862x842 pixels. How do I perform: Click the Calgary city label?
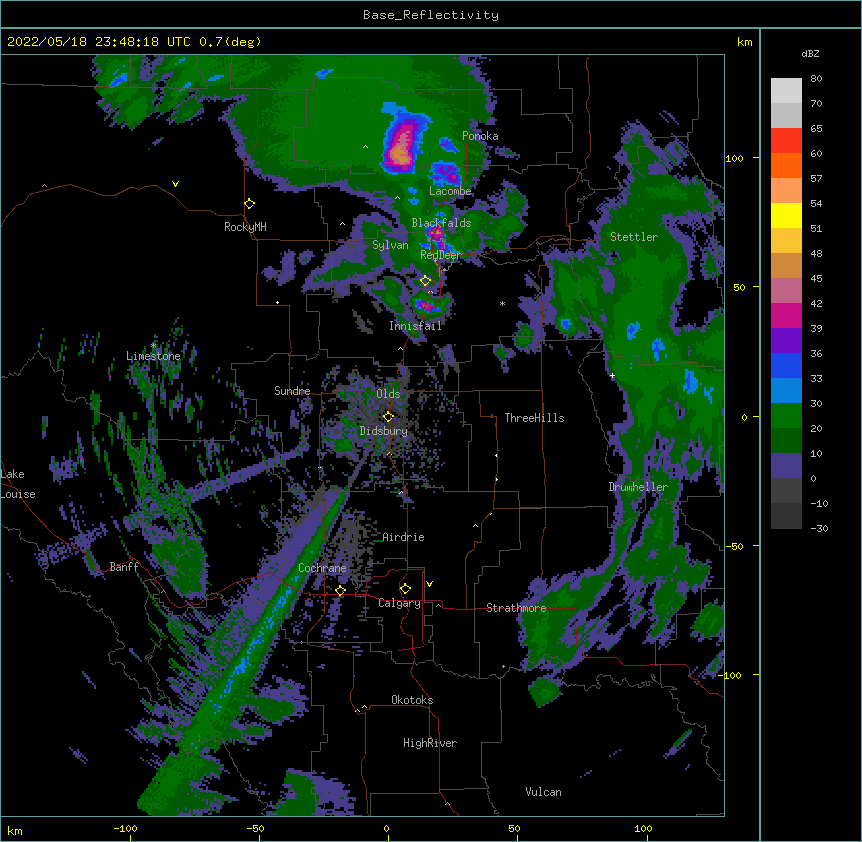(399, 603)
